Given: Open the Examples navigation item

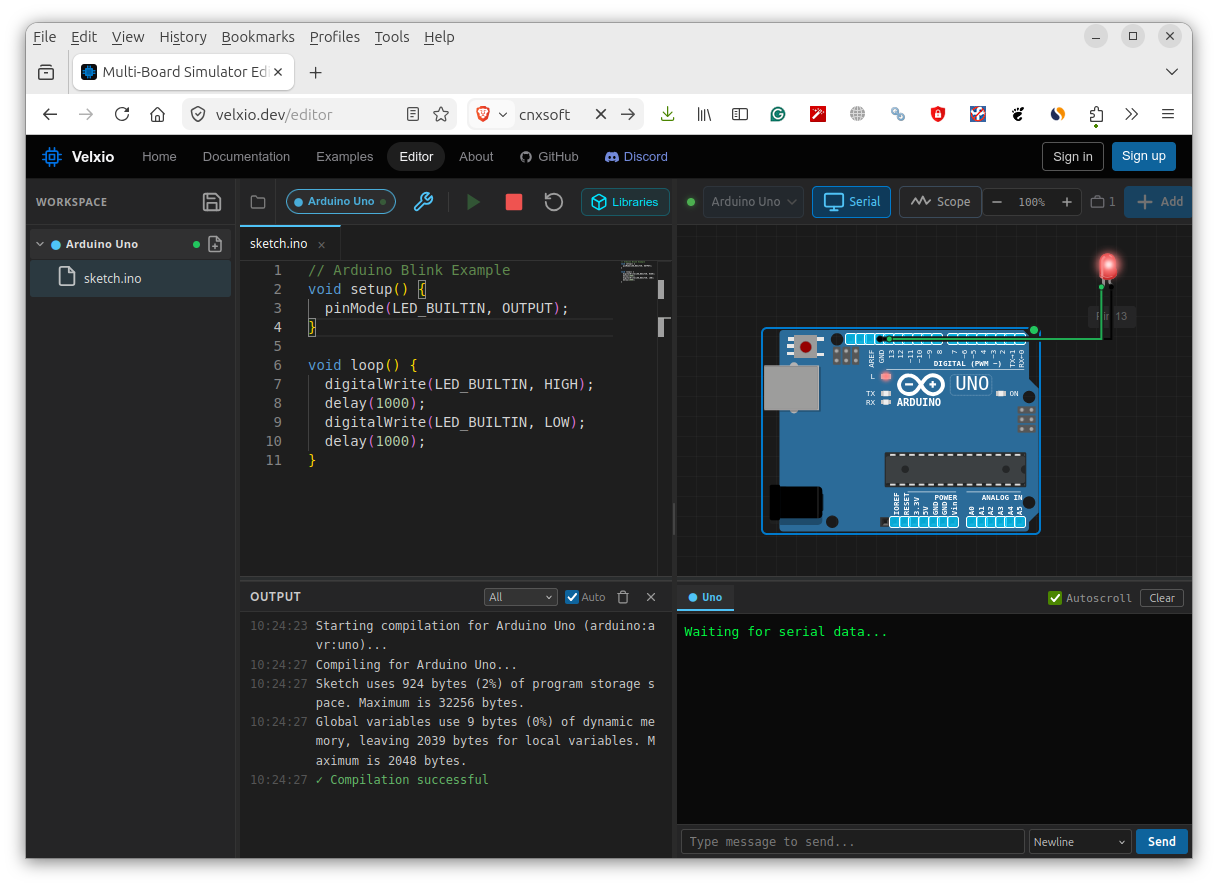Looking at the screenshot, I should 344,157.
